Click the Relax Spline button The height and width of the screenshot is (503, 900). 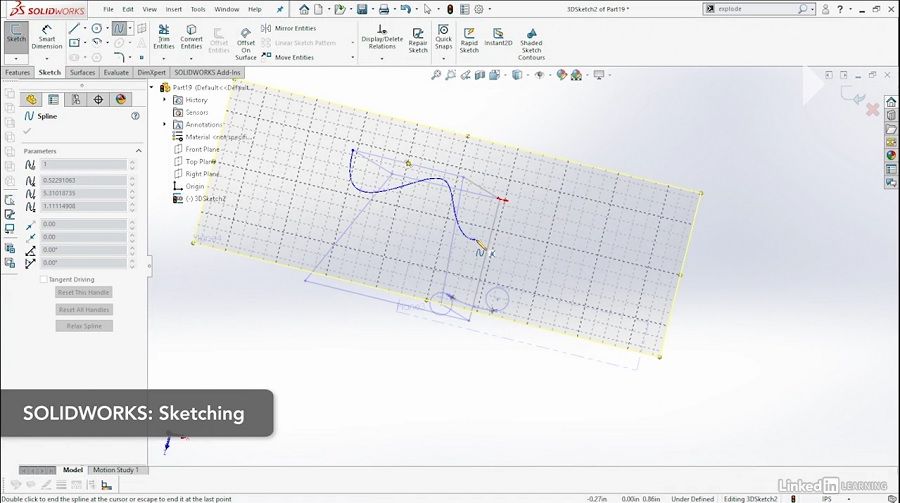pyautogui.click(x=84, y=326)
